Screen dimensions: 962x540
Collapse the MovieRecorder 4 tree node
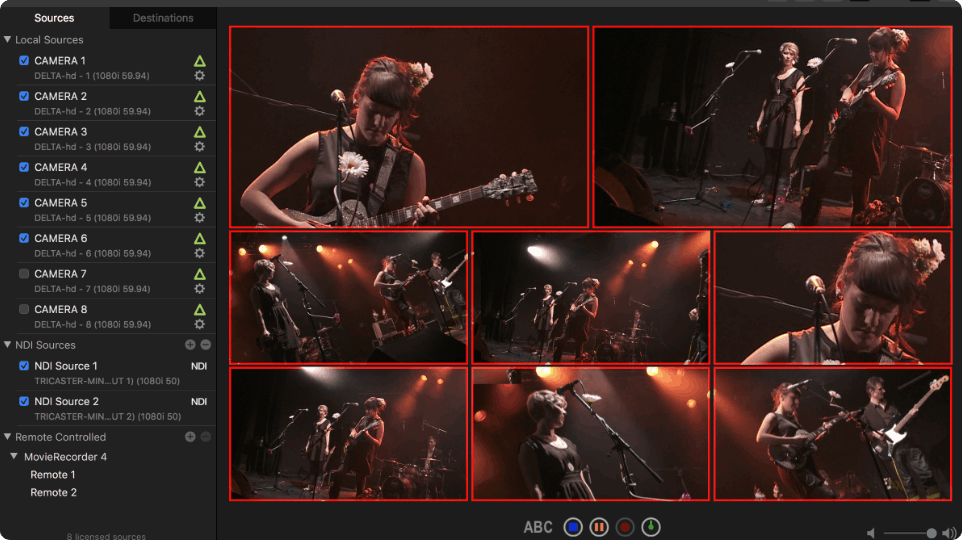tap(15, 457)
